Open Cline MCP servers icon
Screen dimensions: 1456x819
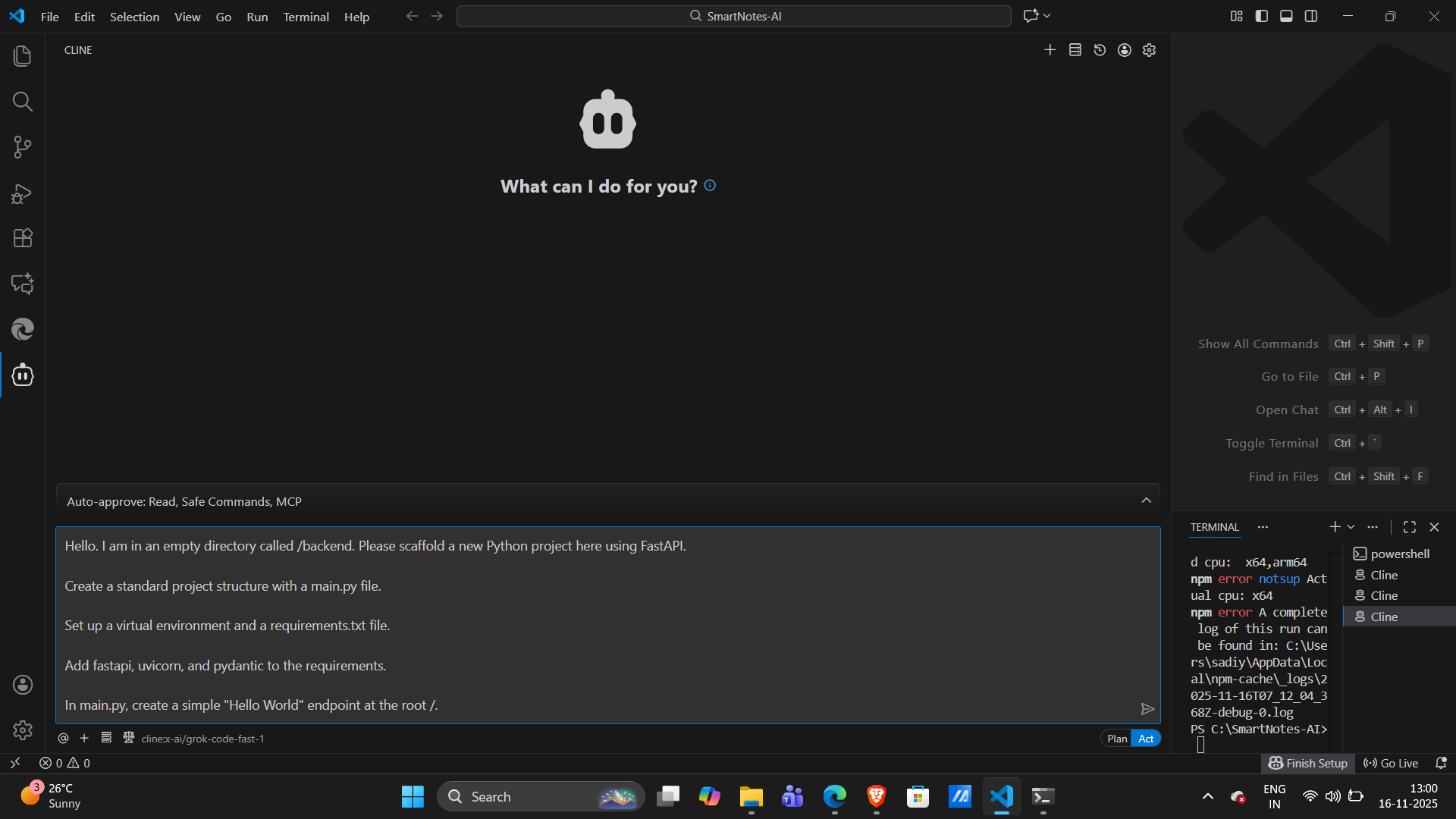coord(1075,50)
